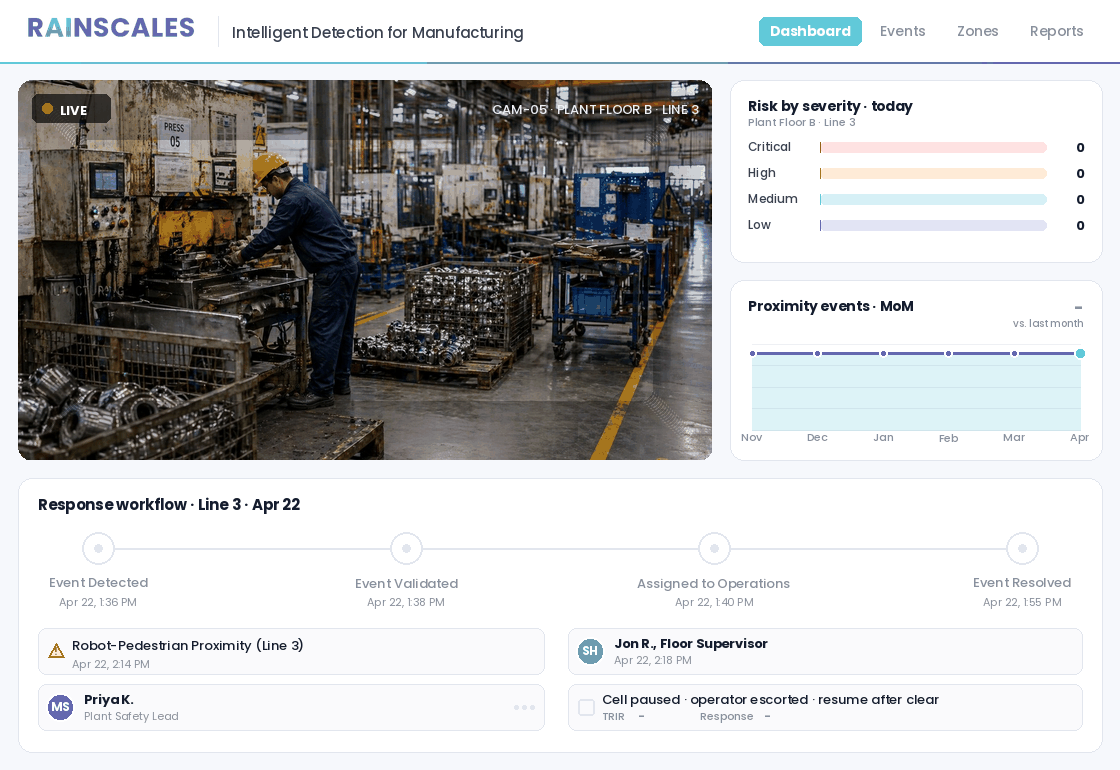1120x770 pixels.
Task: Click Jon R.'s SH avatar icon
Action: pos(590,651)
